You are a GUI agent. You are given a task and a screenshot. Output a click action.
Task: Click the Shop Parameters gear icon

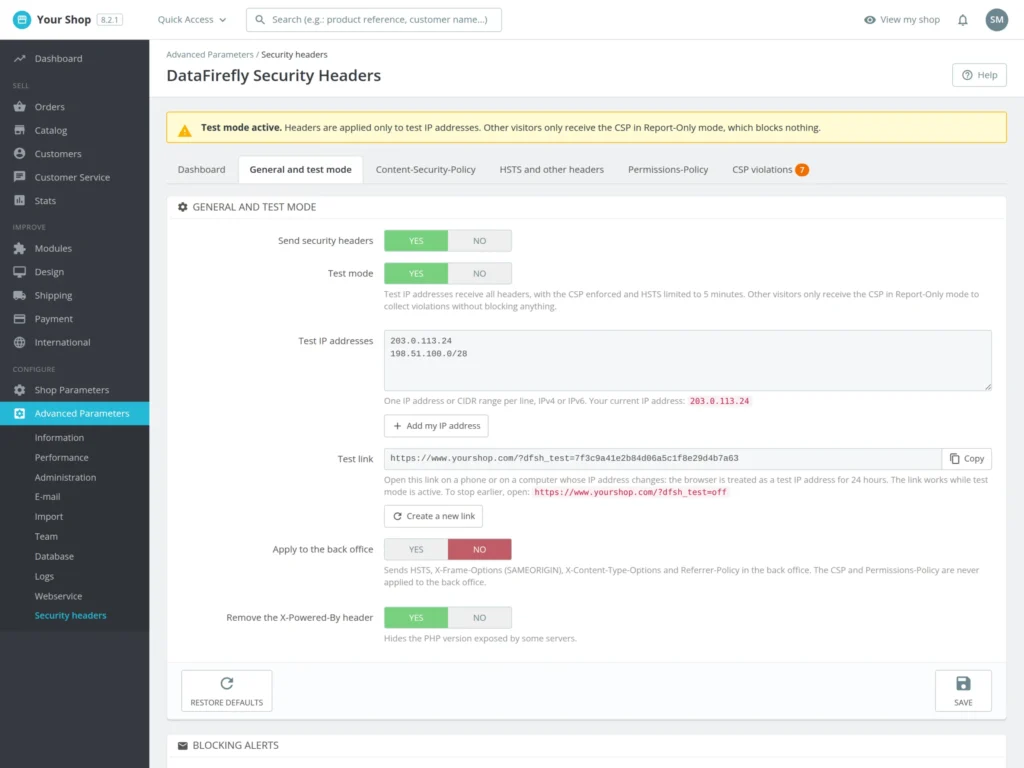(x=20, y=390)
